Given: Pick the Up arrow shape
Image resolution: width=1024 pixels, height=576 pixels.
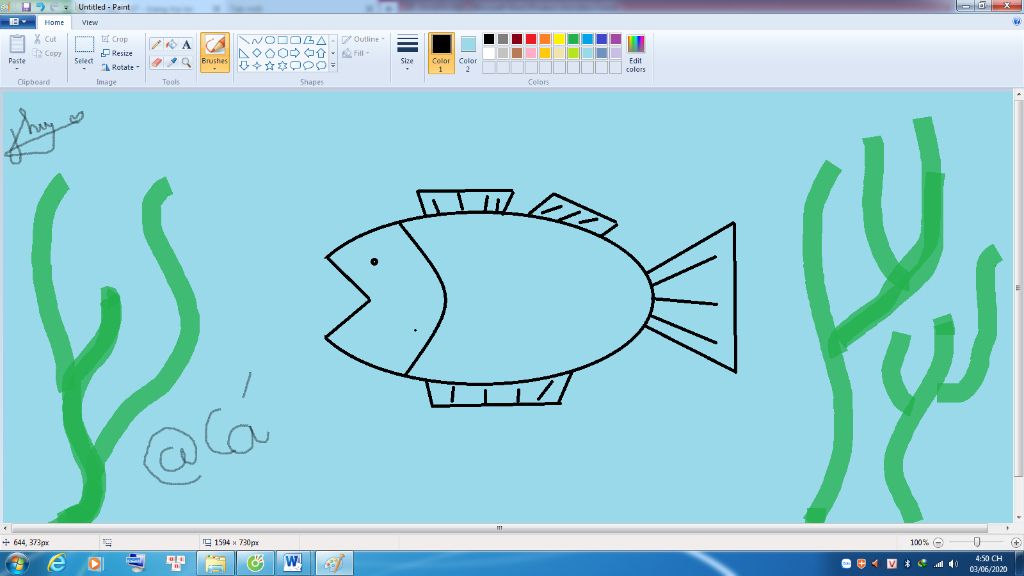Looking at the screenshot, I should point(321,53).
